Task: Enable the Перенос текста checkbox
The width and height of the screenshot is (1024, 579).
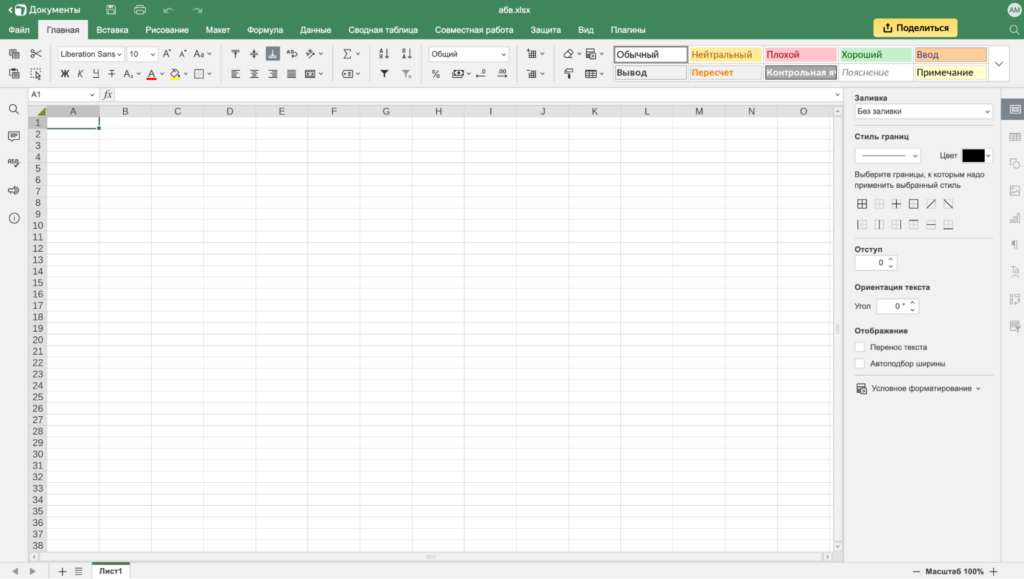Action: click(860, 347)
